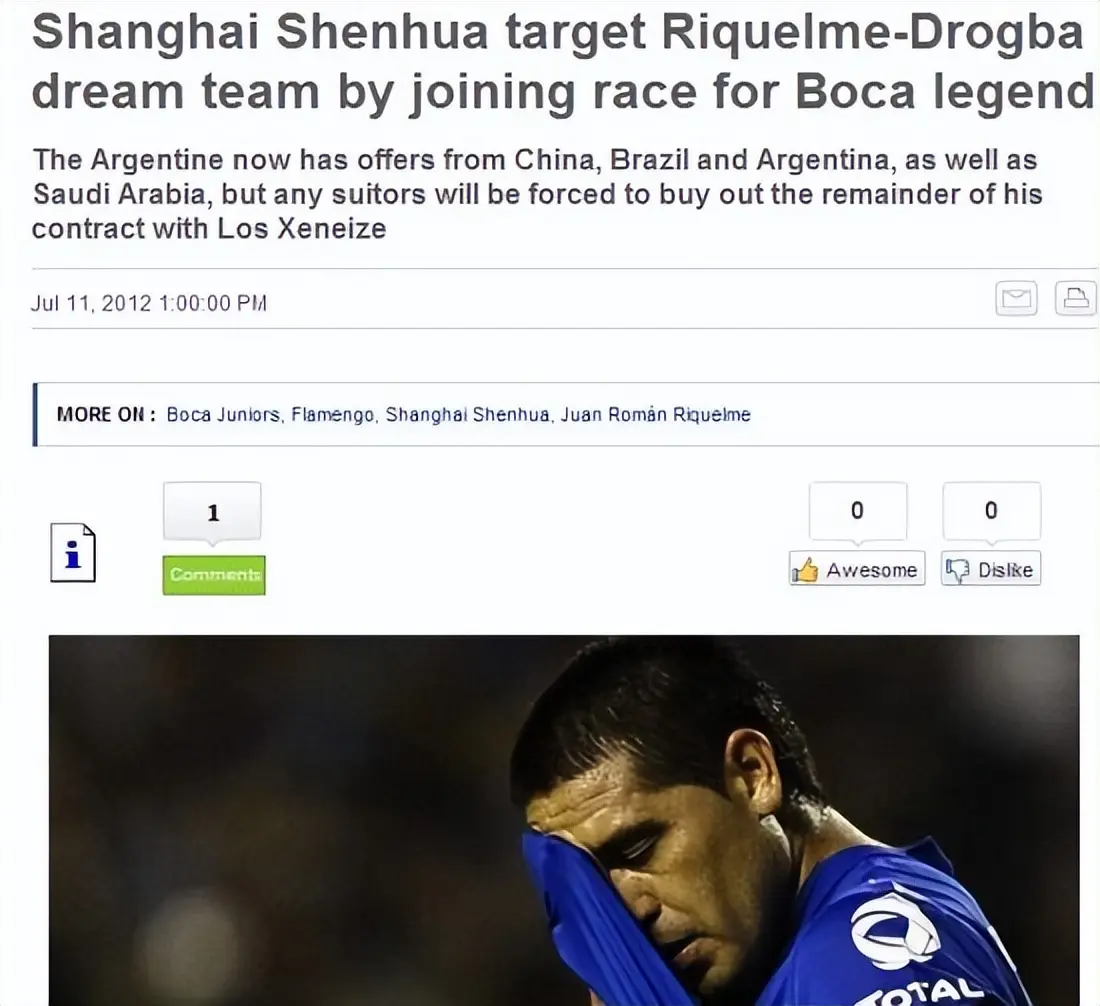
Task: Click the email article envelope icon
Action: click(1016, 299)
